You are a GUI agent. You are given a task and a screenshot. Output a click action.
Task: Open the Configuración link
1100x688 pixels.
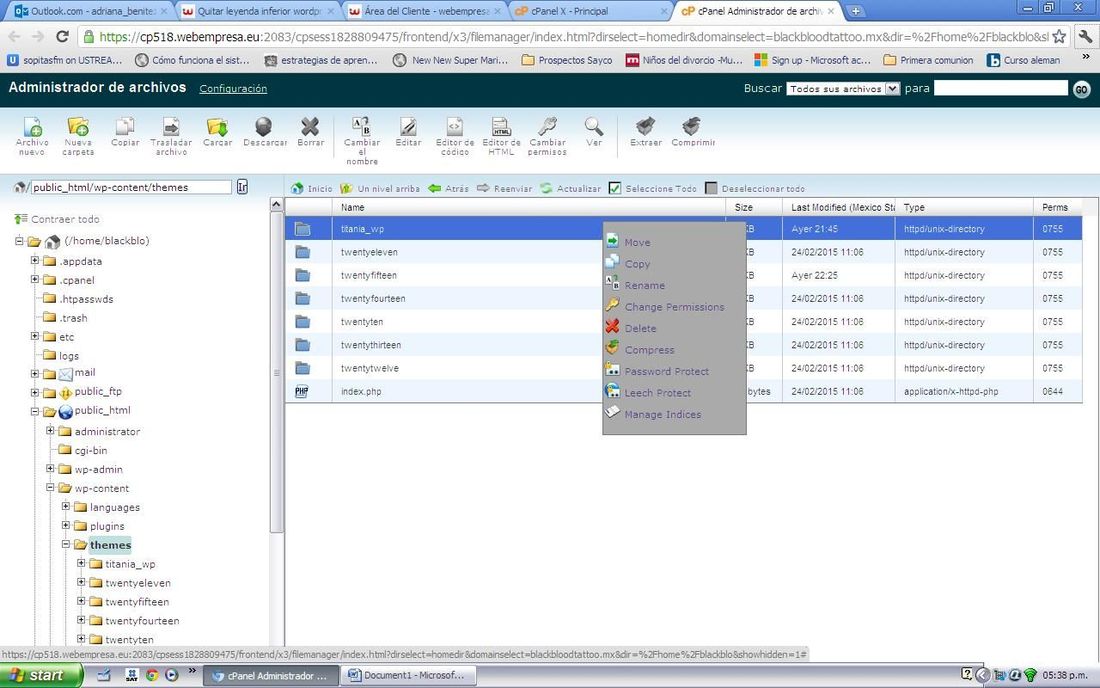point(233,89)
